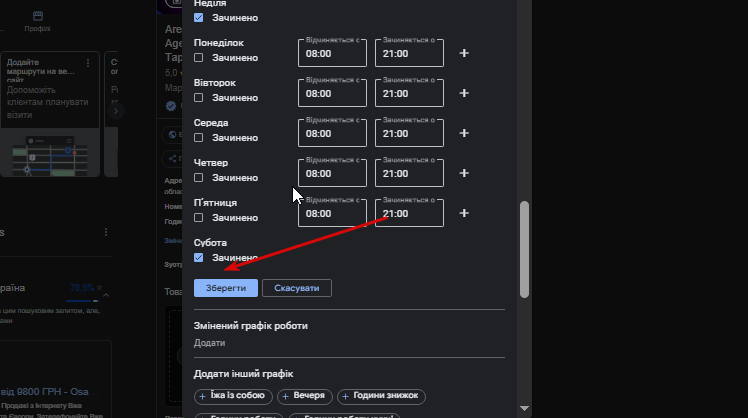
Task: Open Середа opening time field 08:00
Action: (332, 133)
